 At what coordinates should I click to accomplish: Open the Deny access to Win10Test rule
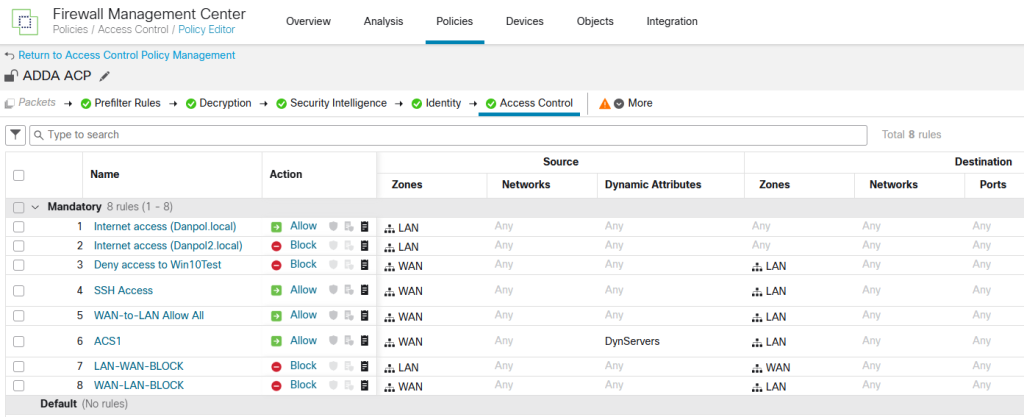click(157, 264)
